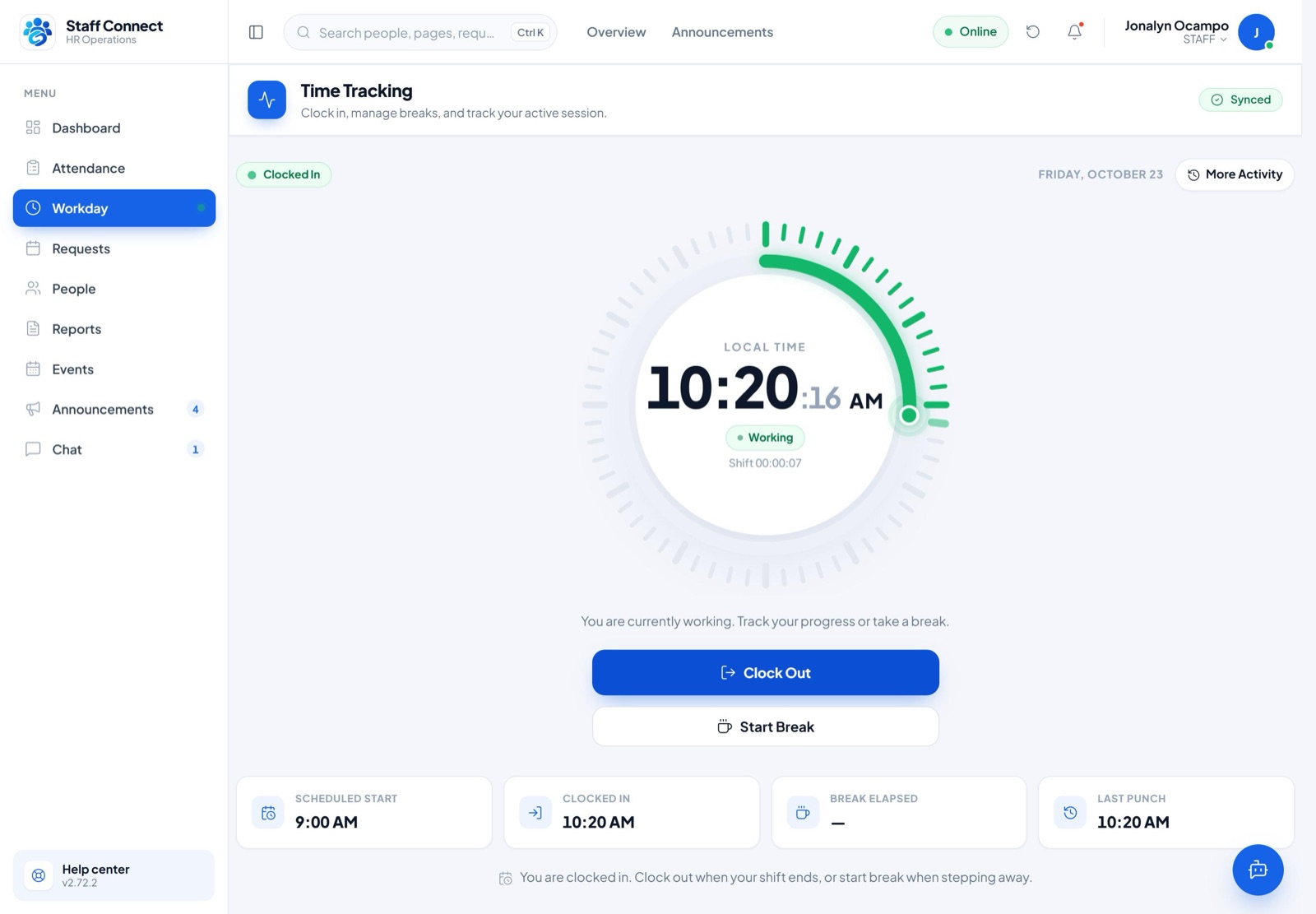This screenshot has height=914, width=1316.
Task: Open Reports in the sidebar
Action: coord(114,329)
